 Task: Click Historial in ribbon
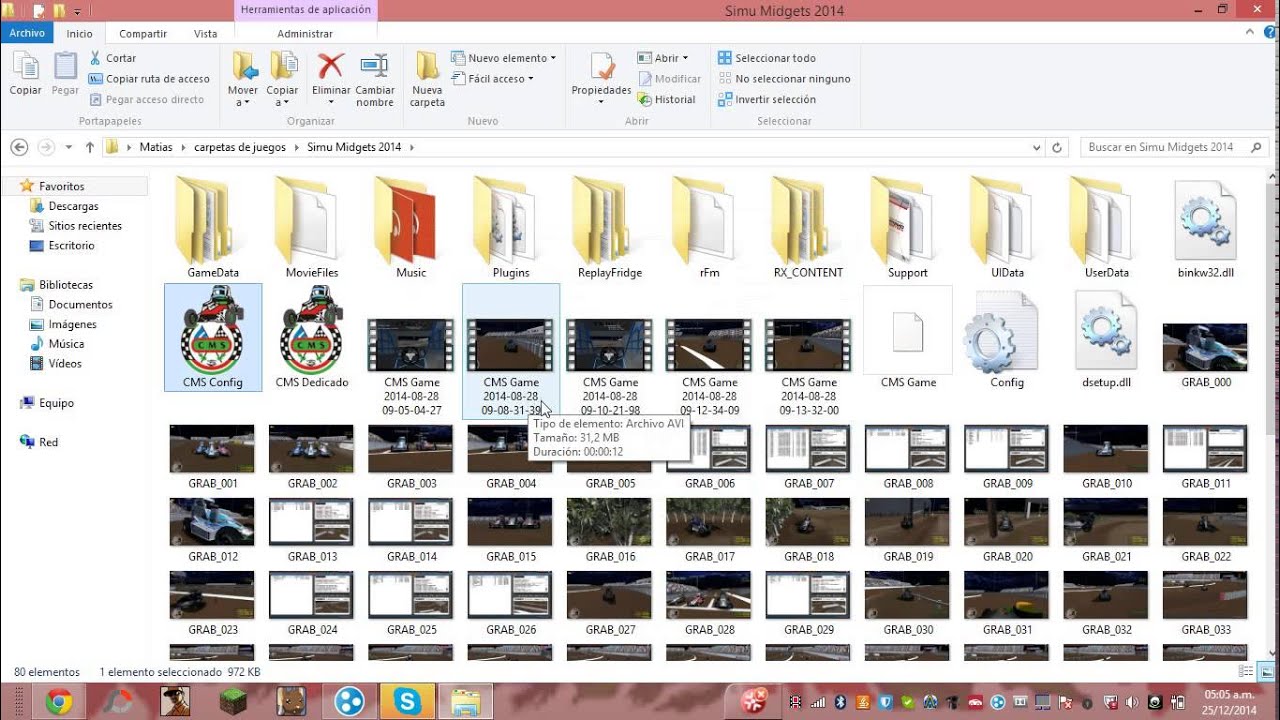point(666,99)
